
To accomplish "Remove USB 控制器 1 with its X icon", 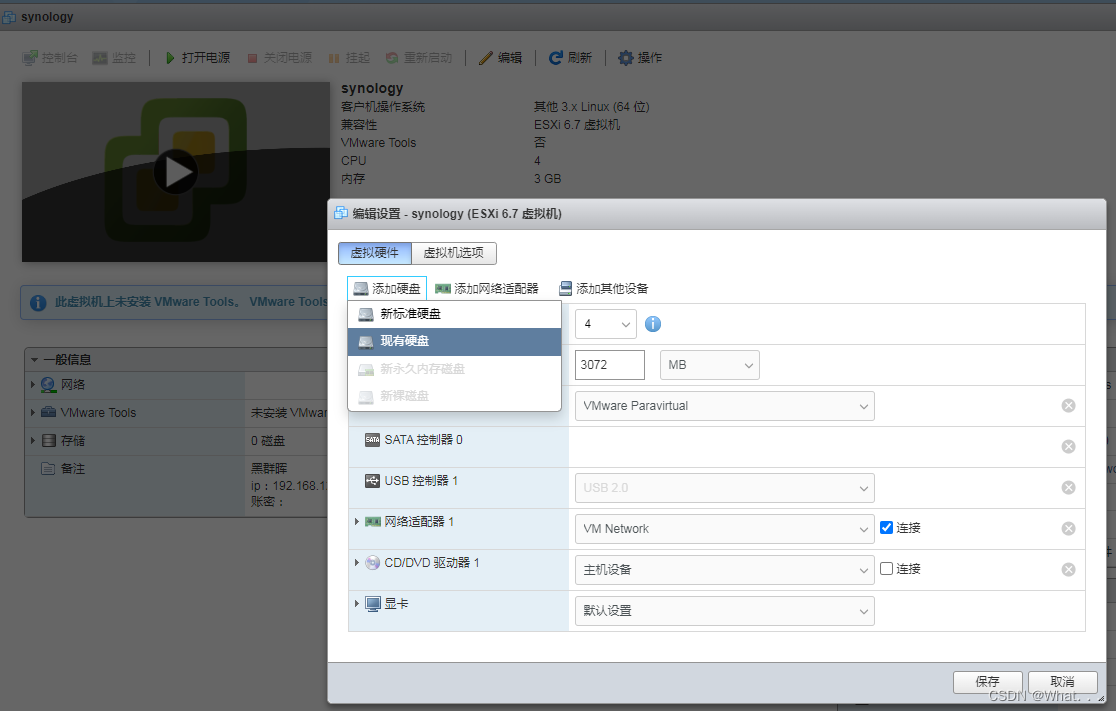I will 1068,488.
